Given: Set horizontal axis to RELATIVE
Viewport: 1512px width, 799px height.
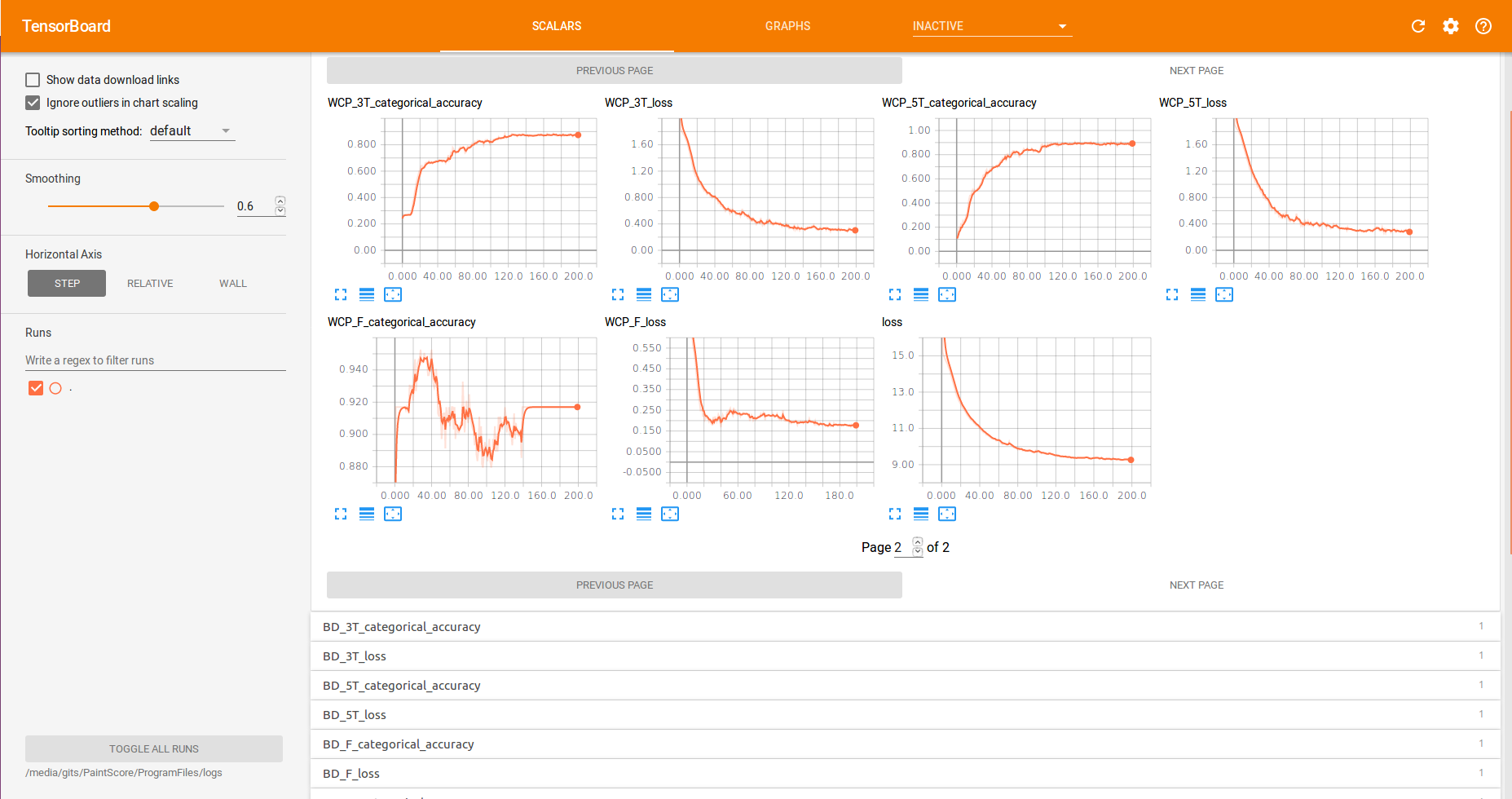Looking at the screenshot, I should pos(150,284).
